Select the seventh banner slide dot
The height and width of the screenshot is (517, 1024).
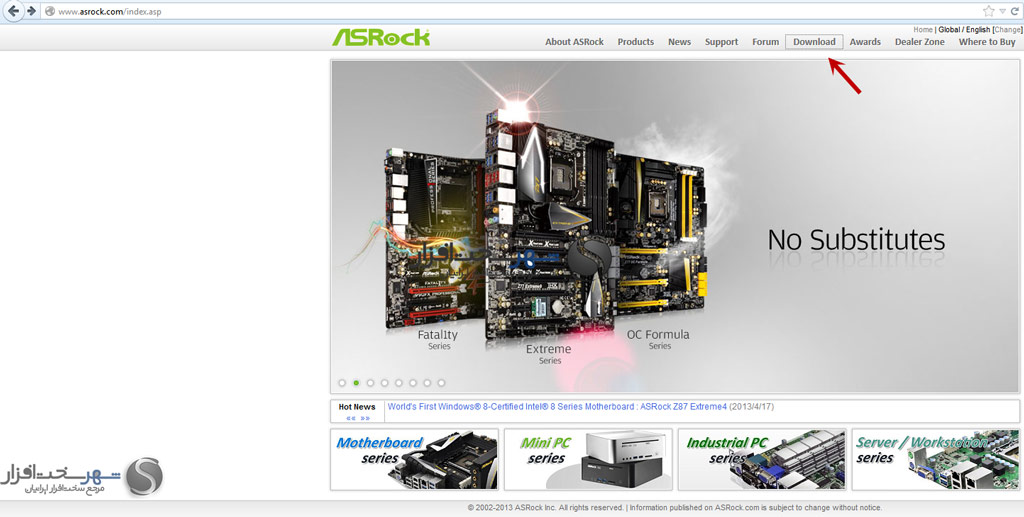[x=427, y=383]
